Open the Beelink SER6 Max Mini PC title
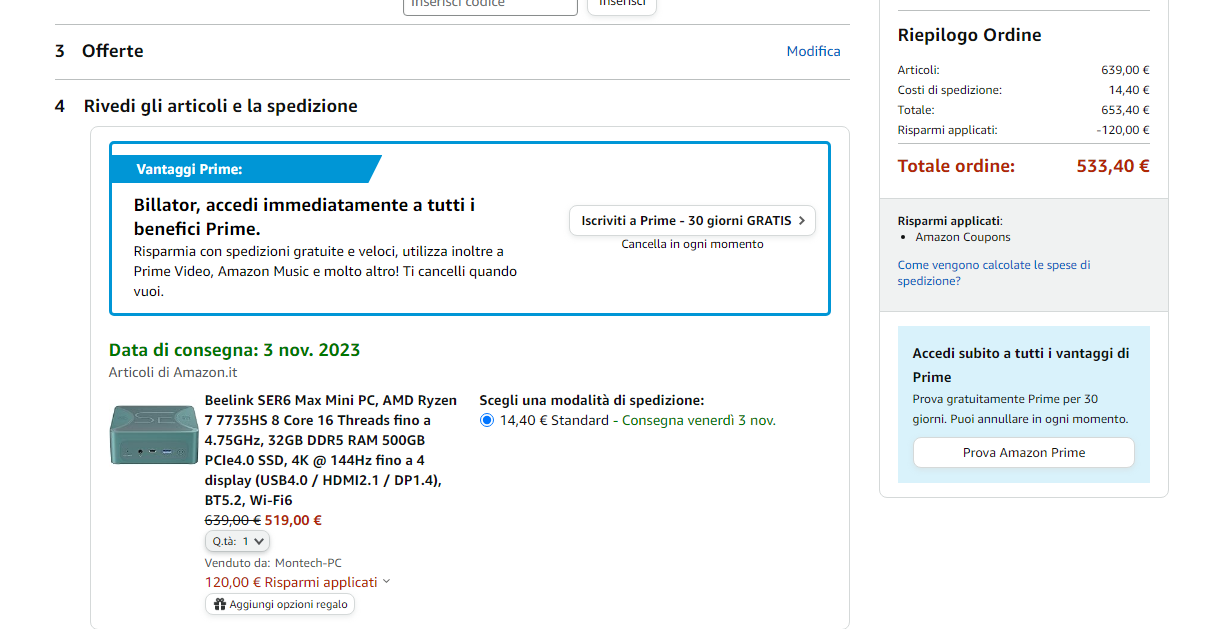This screenshot has width=1207, height=629. click(331, 450)
